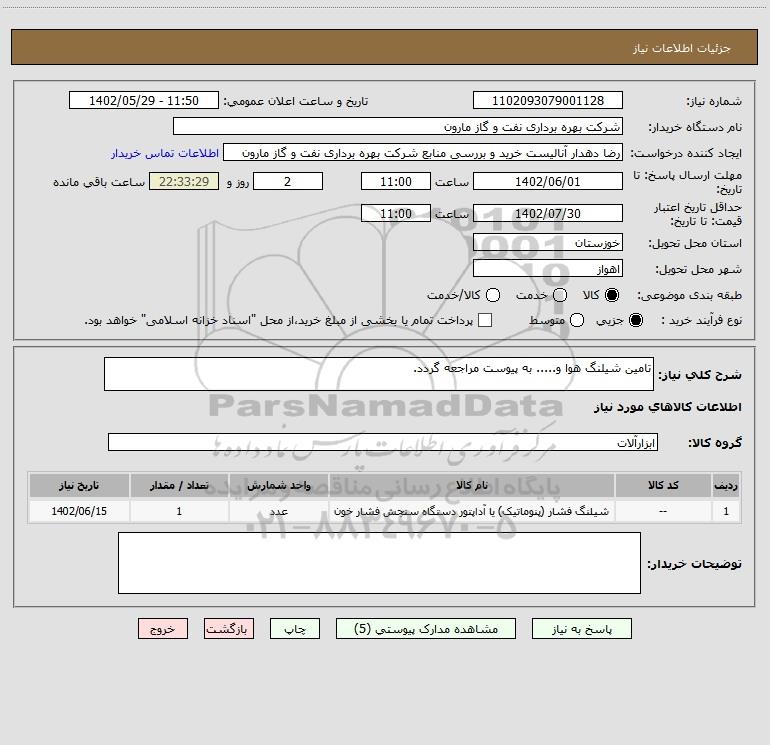770x745 pixels.
Task: Click the توضیحات خریدار text area
Action: click(379, 563)
